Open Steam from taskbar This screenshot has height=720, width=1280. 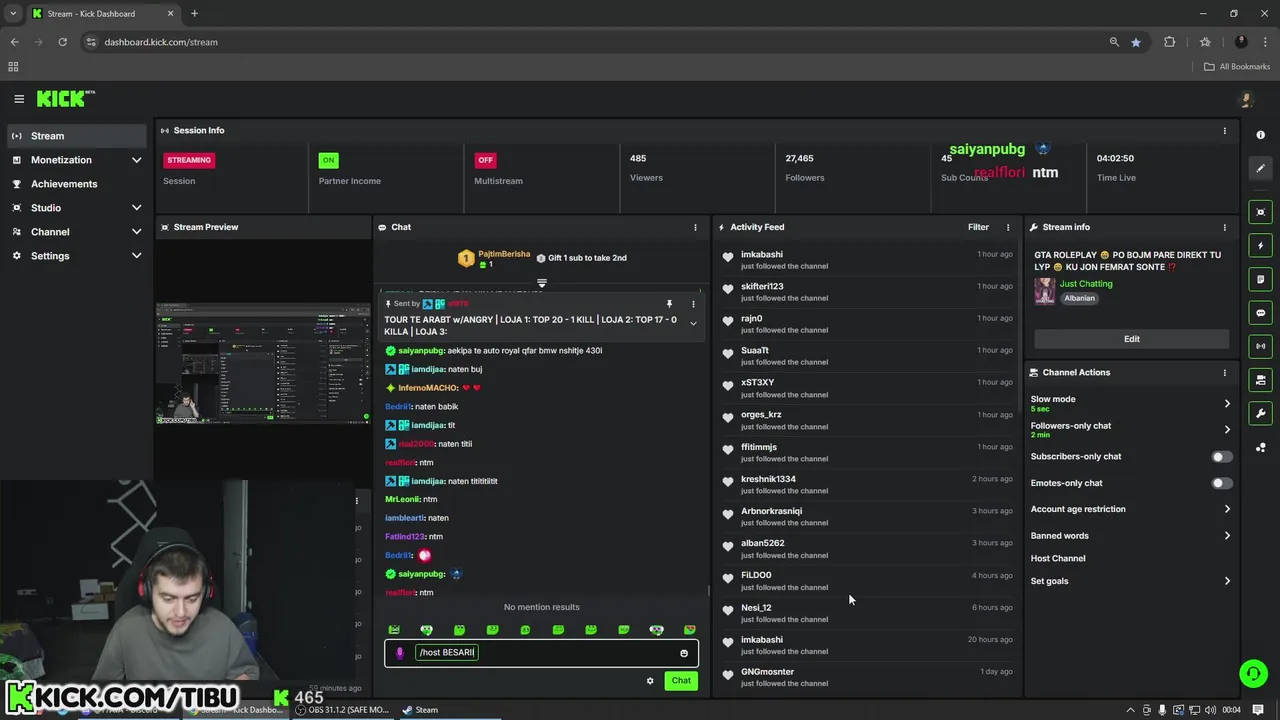pos(421,710)
